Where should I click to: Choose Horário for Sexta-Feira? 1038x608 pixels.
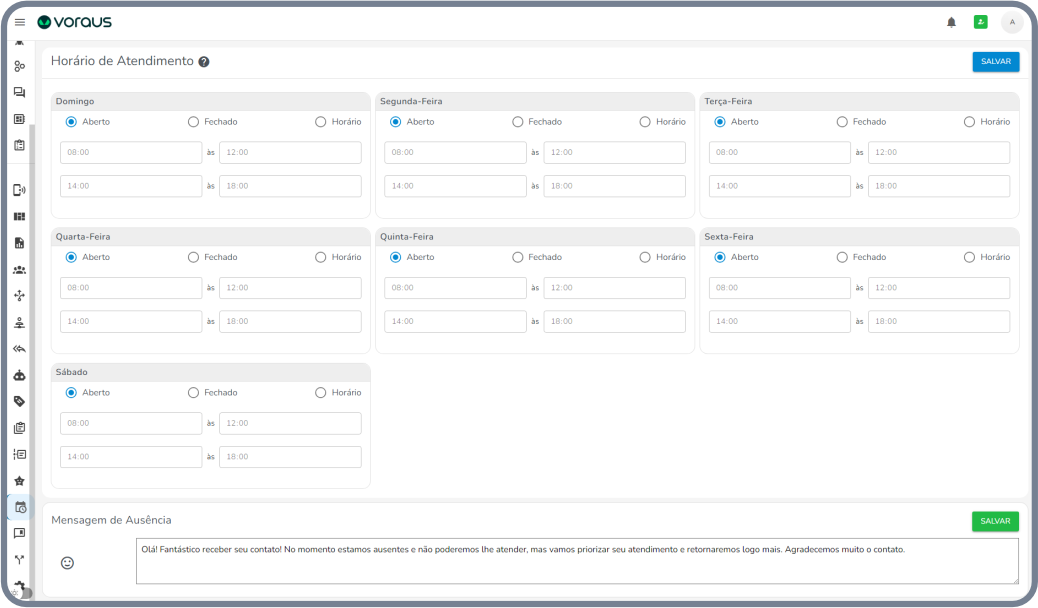(969, 257)
